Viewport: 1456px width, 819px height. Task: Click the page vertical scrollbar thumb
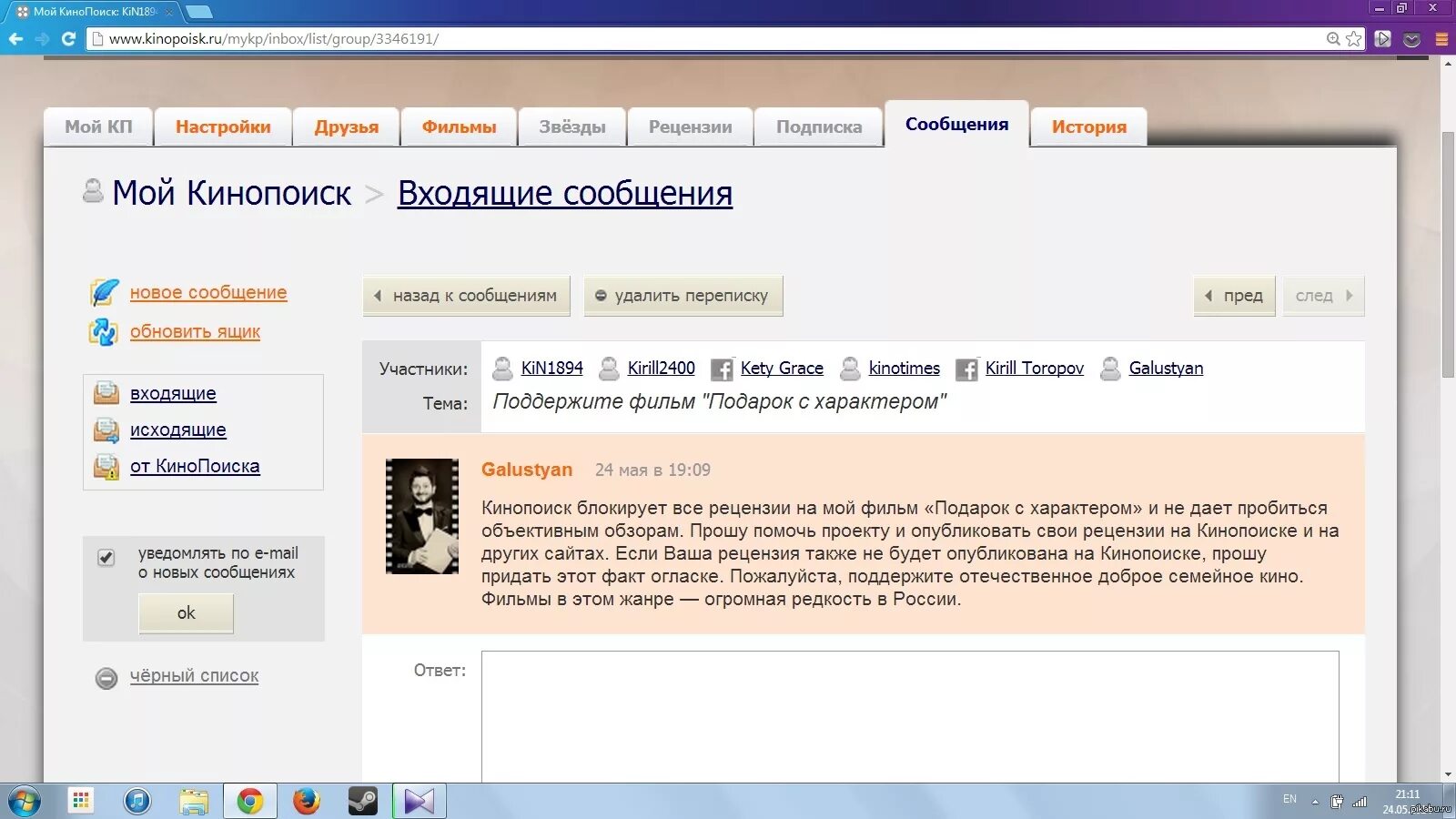click(x=1448, y=255)
